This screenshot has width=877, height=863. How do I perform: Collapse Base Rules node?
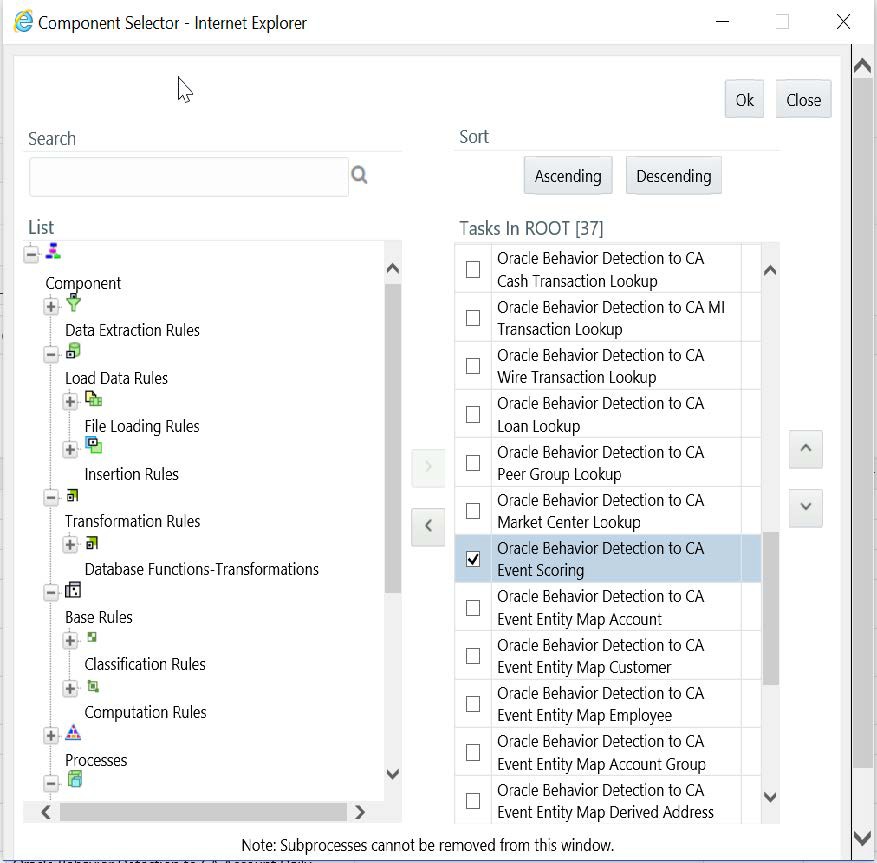(x=51, y=593)
